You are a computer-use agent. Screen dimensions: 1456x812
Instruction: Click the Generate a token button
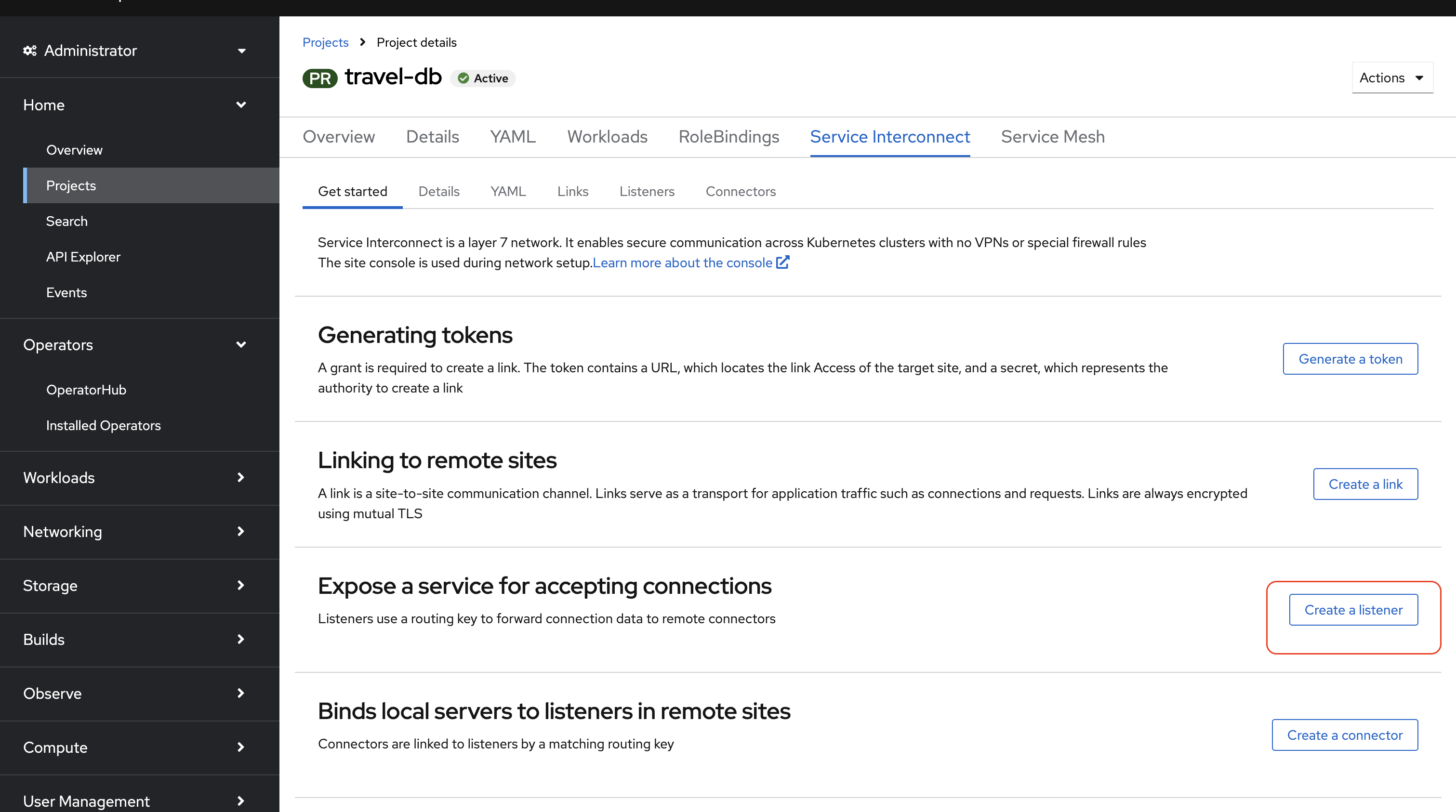pyautogui.click(x=1350, y=359)
